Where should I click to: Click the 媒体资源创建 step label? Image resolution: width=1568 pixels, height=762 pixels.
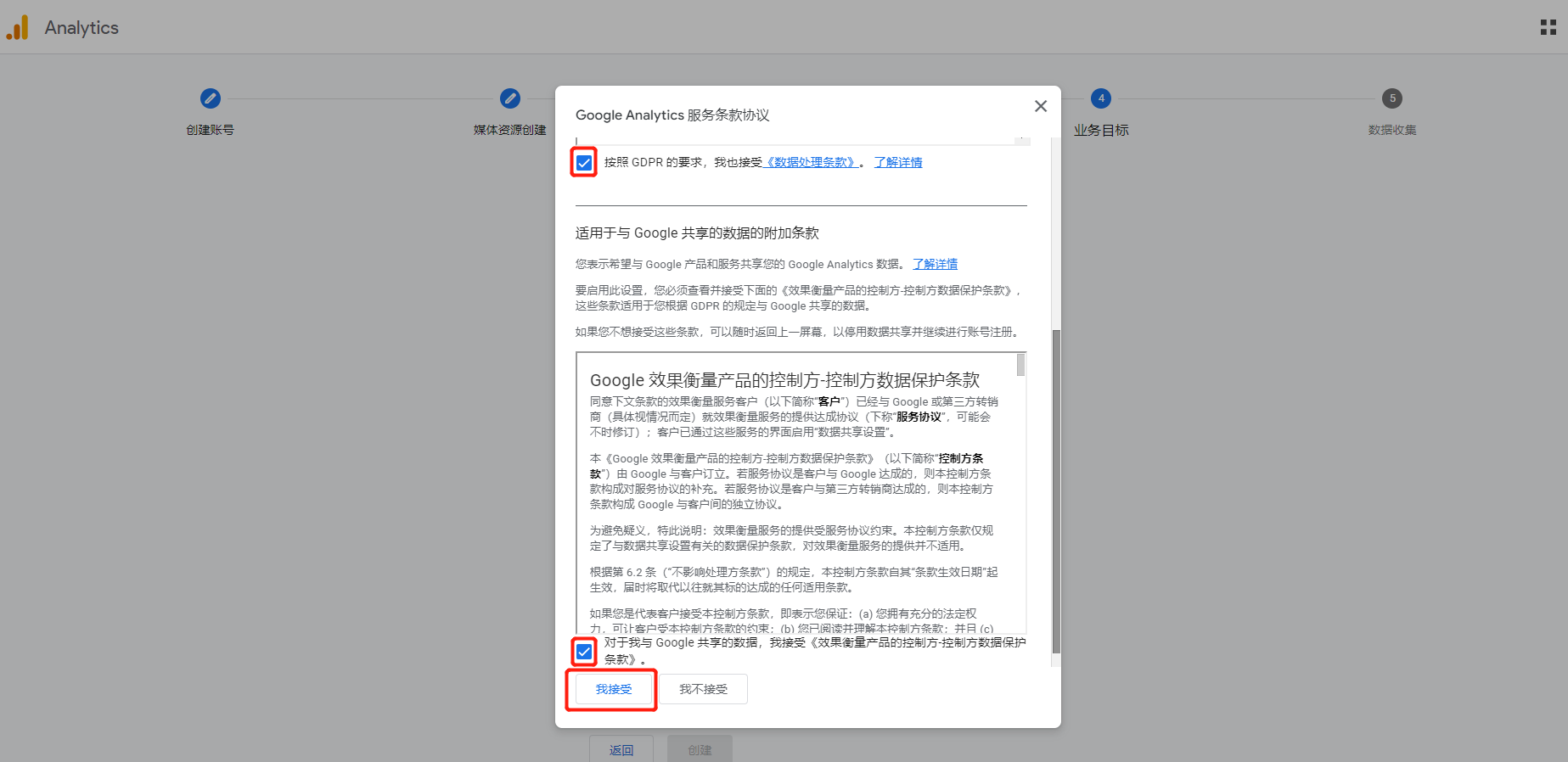[509, 130]
